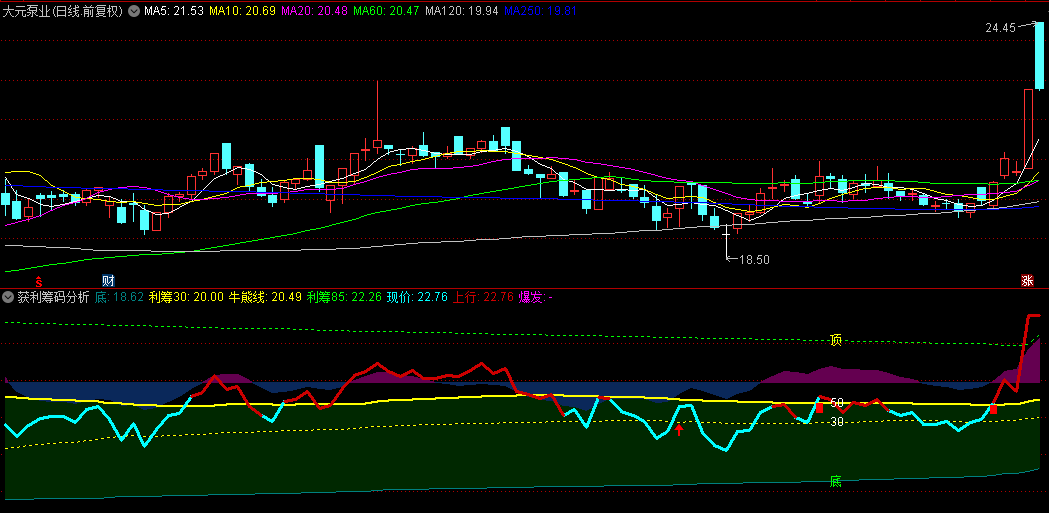The image size is (1049, 513).
Task: Click the blue 财 marker icon
Action: pos(109,280)
